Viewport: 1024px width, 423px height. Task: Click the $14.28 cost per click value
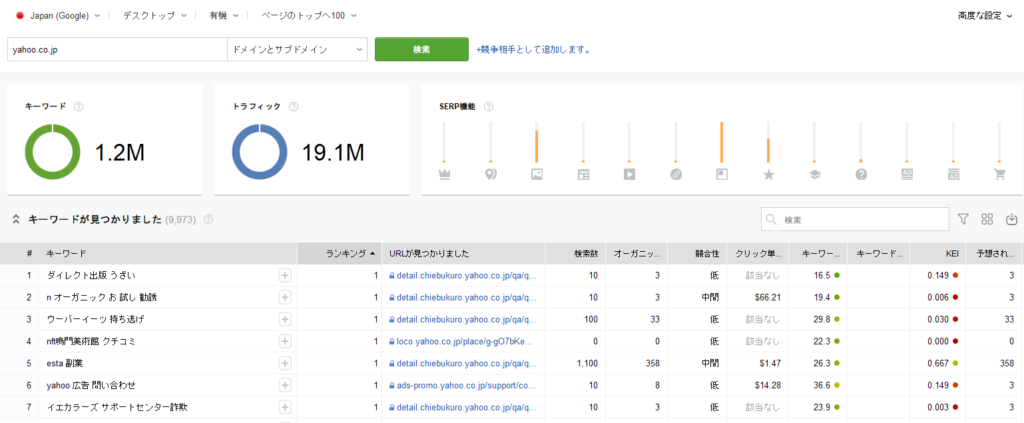pos(766,385)
